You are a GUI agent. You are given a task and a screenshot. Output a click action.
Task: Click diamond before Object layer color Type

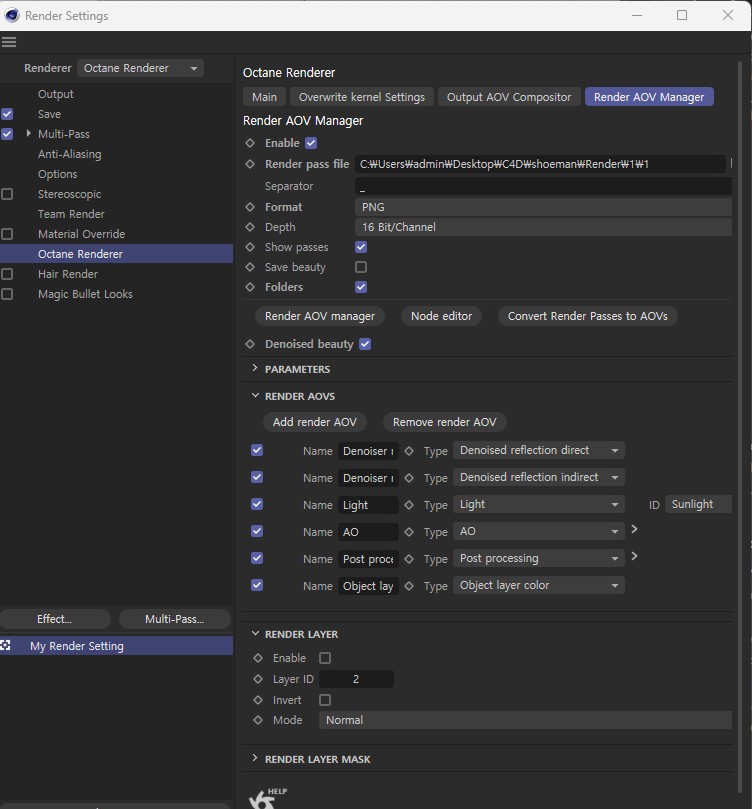click(409, 586)
